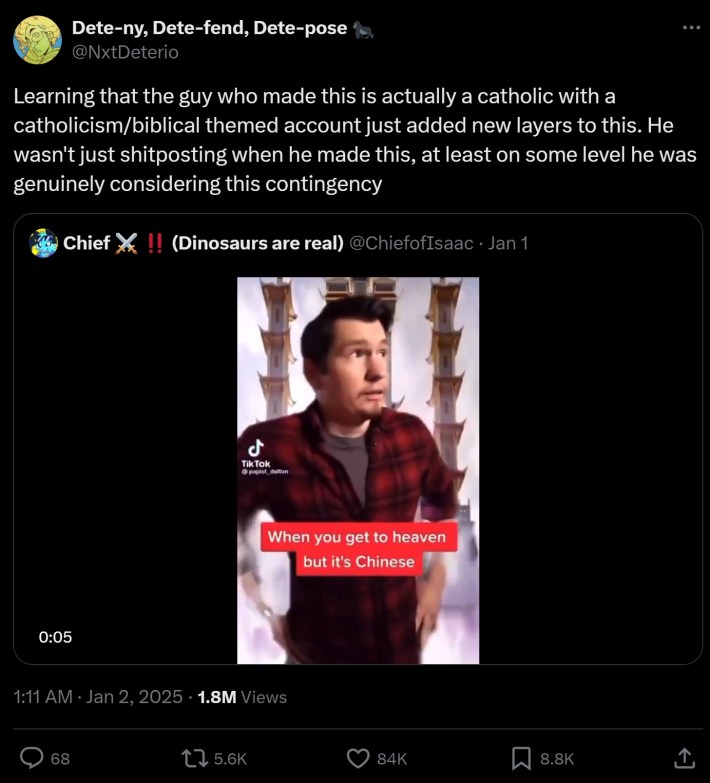Click the 0:05 video duration label
Screen dimensions: 710x783
pos(55,637)
